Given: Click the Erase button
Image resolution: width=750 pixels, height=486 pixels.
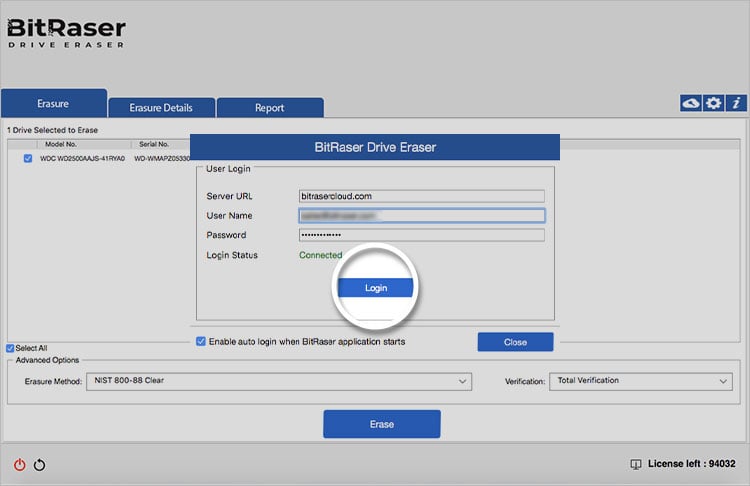Looking at the screenshot, I should tap(382, 424).
